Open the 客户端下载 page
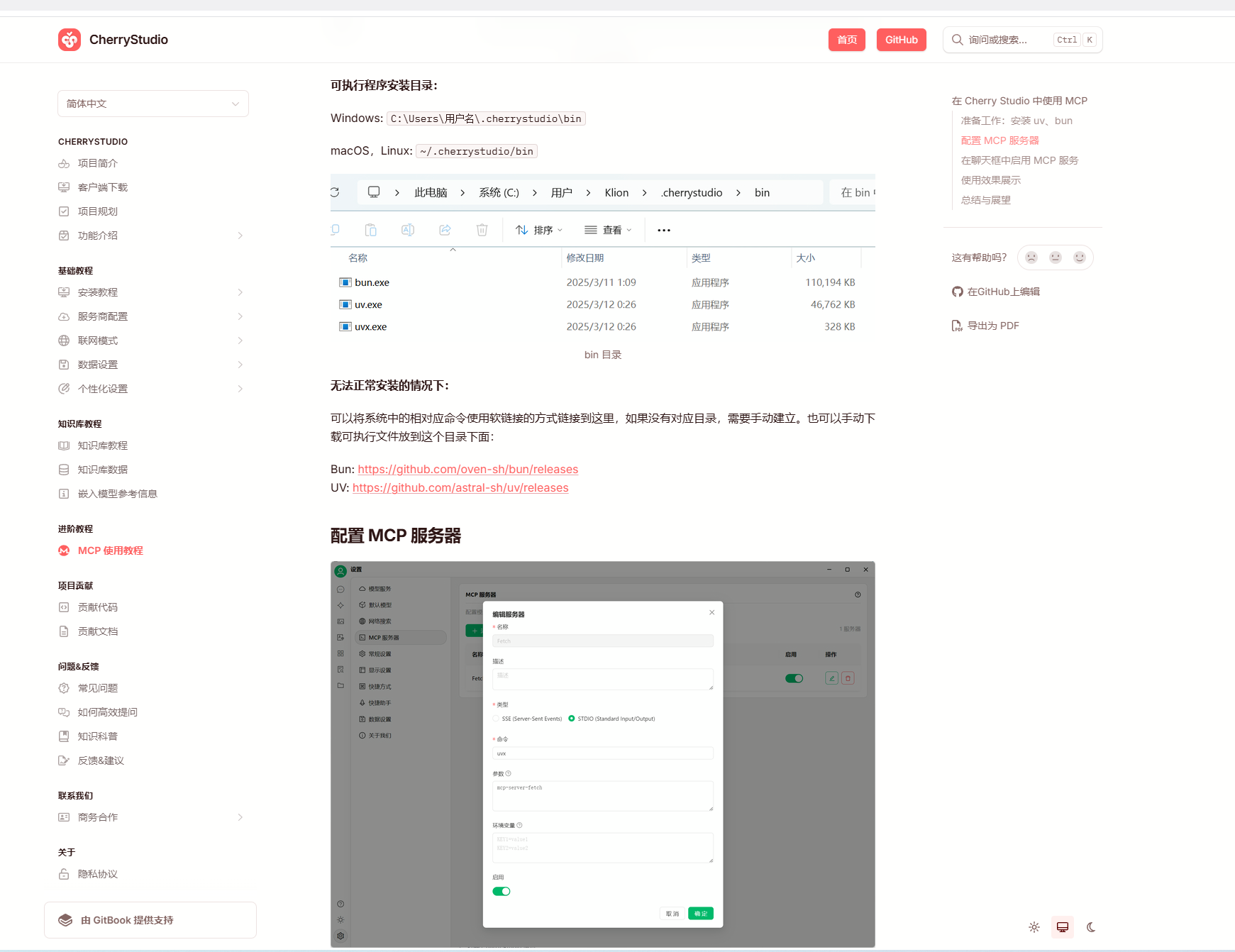 (103, 187)
